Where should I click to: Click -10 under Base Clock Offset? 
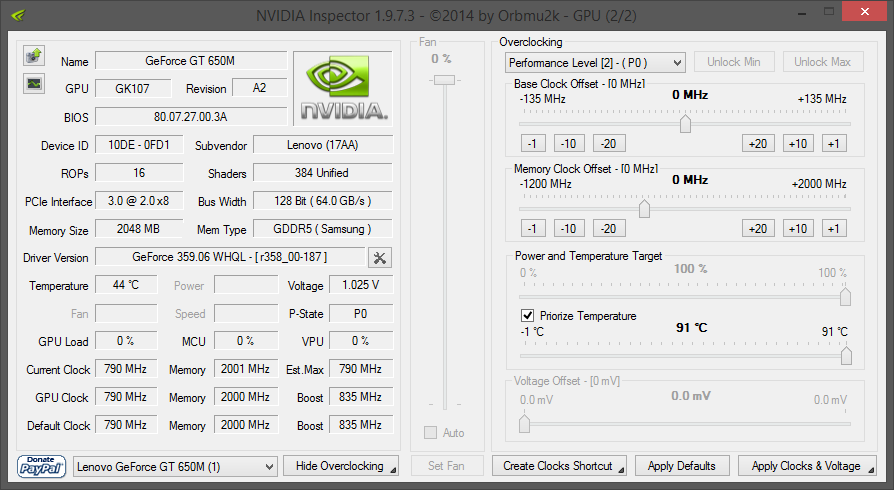pos(569,144)
